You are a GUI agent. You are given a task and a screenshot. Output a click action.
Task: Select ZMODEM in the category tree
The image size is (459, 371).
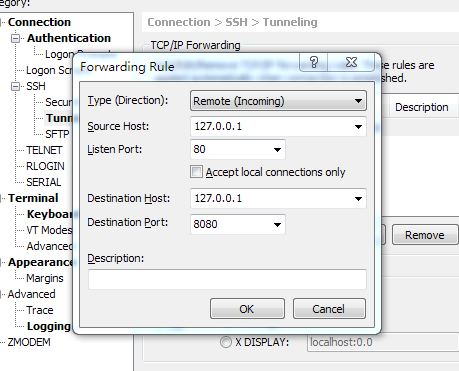29,342
